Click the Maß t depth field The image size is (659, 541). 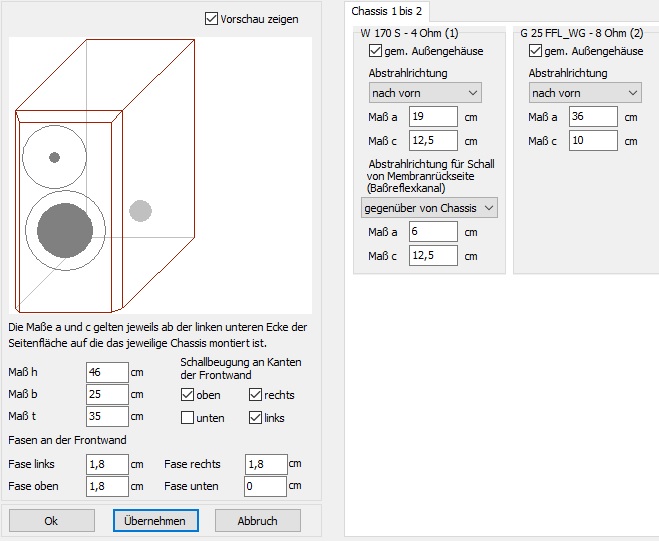107,417
